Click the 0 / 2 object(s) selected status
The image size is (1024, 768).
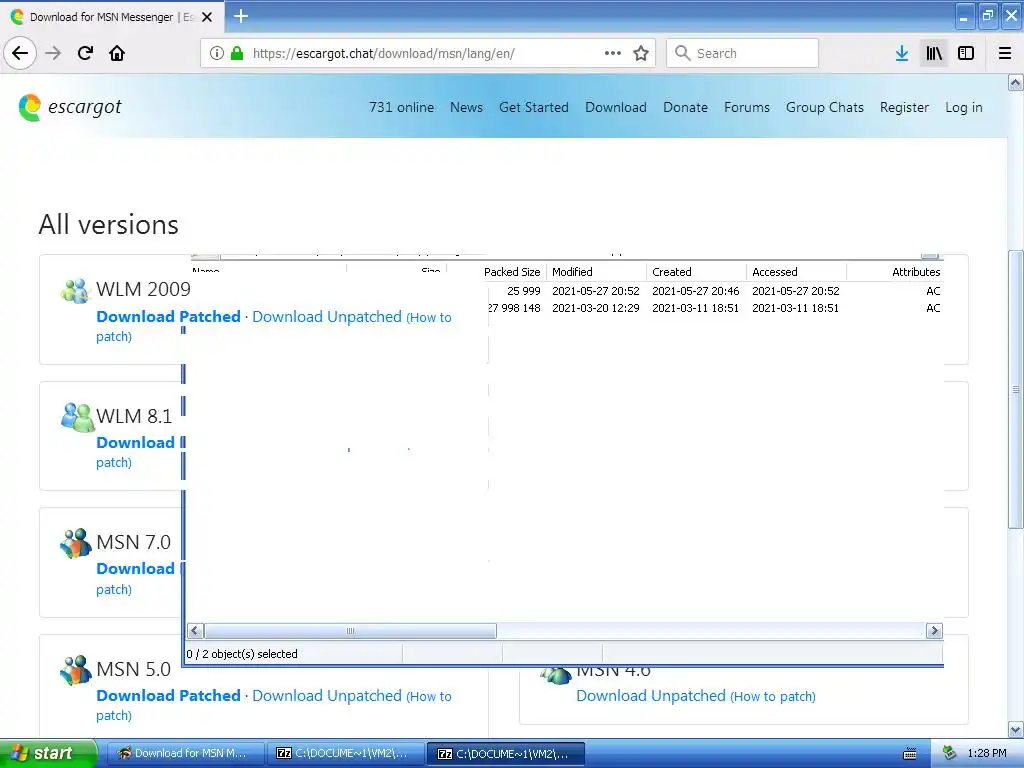[x=242, y=654]
